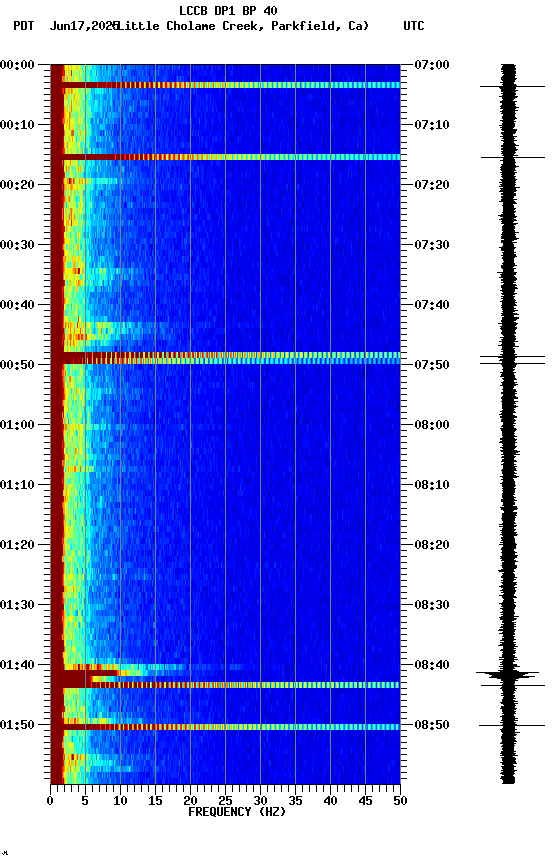This screenshot has height=864, width=552.
Task: Click the '01:50' PDT time label
Action: tap(17, 725)
